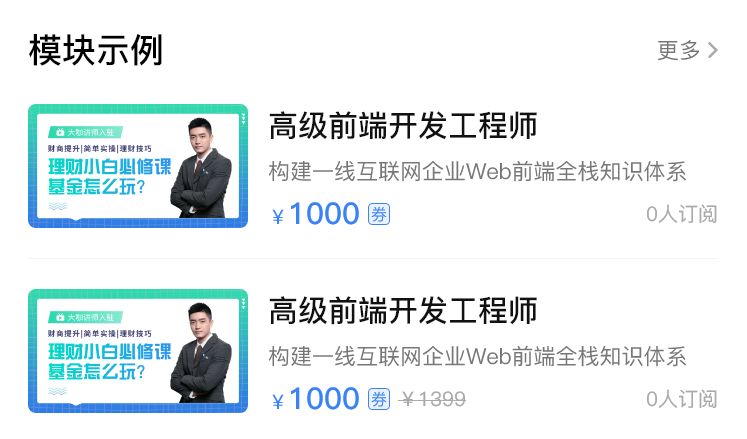Click the wave icon in first thumbnail
The image size is (747, 439).
click(58, 206)
